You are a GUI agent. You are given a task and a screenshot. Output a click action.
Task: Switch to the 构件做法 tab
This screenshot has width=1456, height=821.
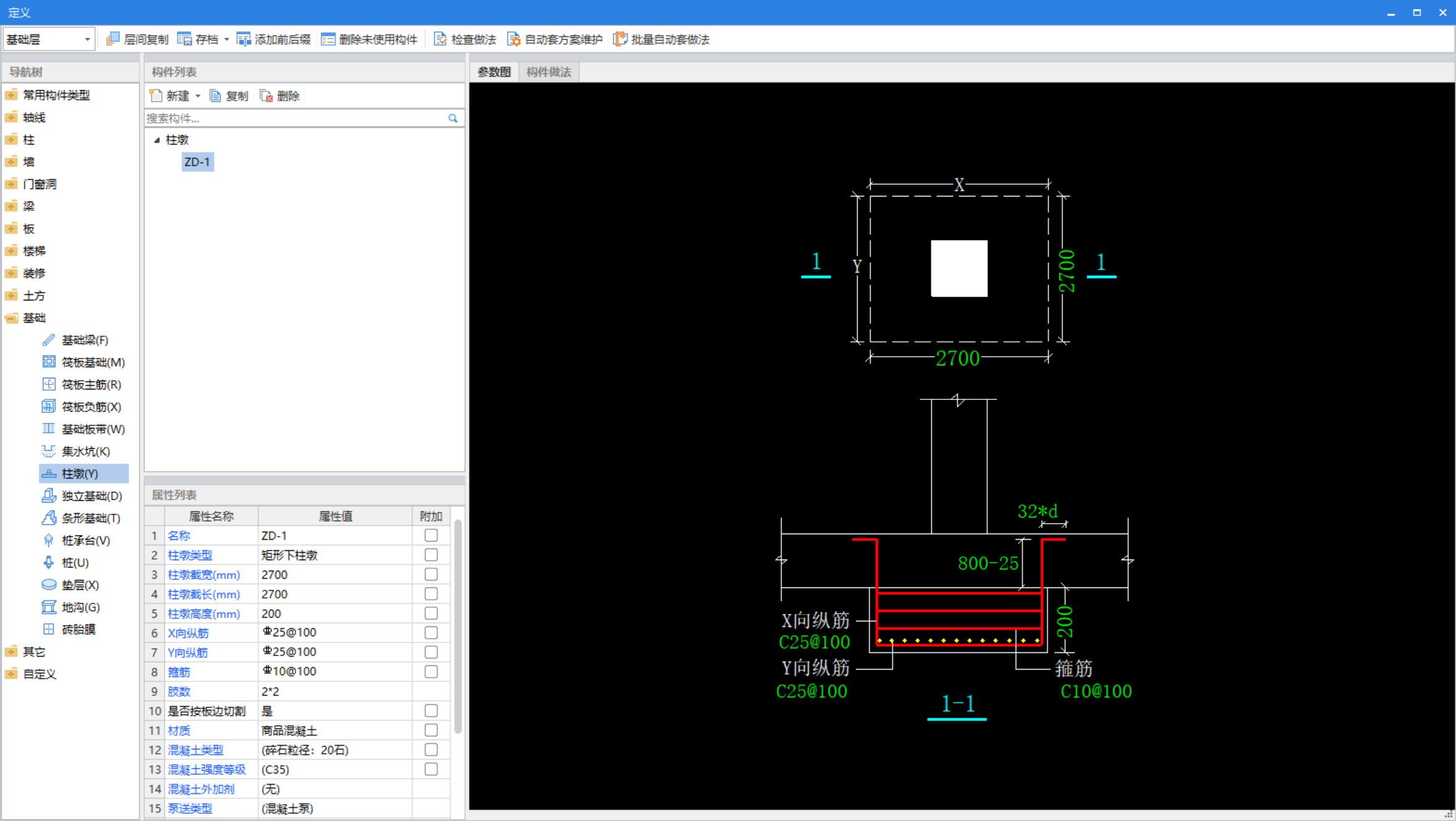(x=548, y=72)
